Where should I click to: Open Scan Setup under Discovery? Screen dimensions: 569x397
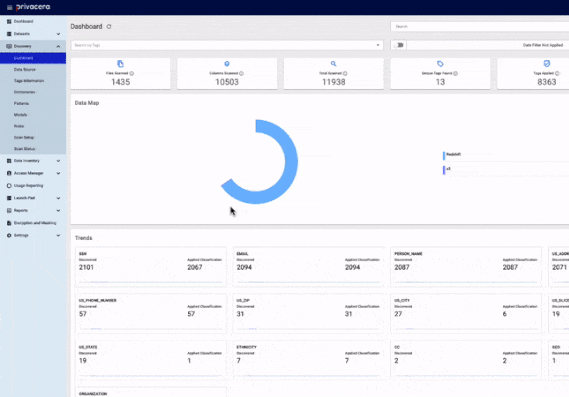(33, 138)
